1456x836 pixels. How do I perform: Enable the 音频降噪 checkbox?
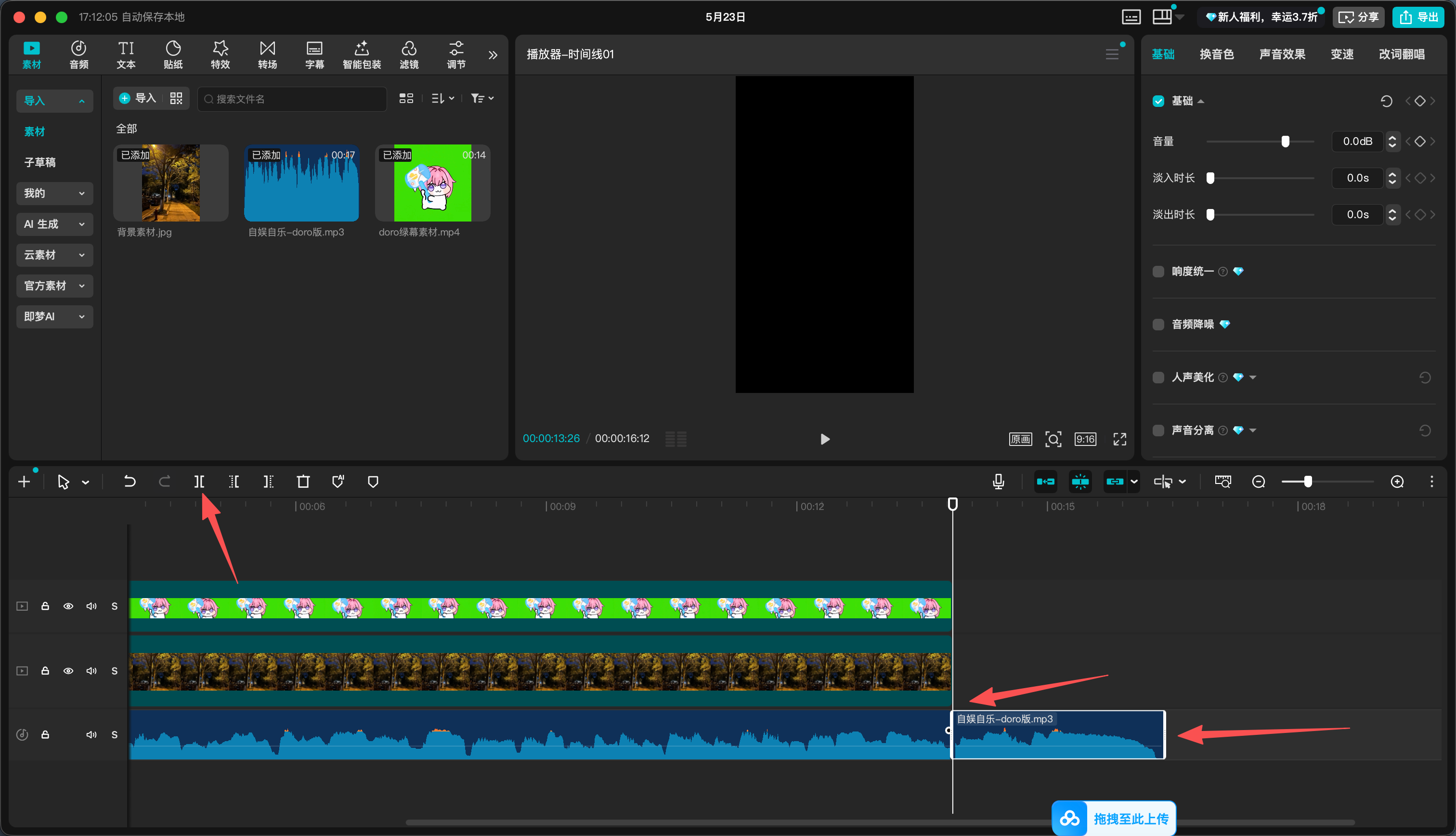(1158, 325)
